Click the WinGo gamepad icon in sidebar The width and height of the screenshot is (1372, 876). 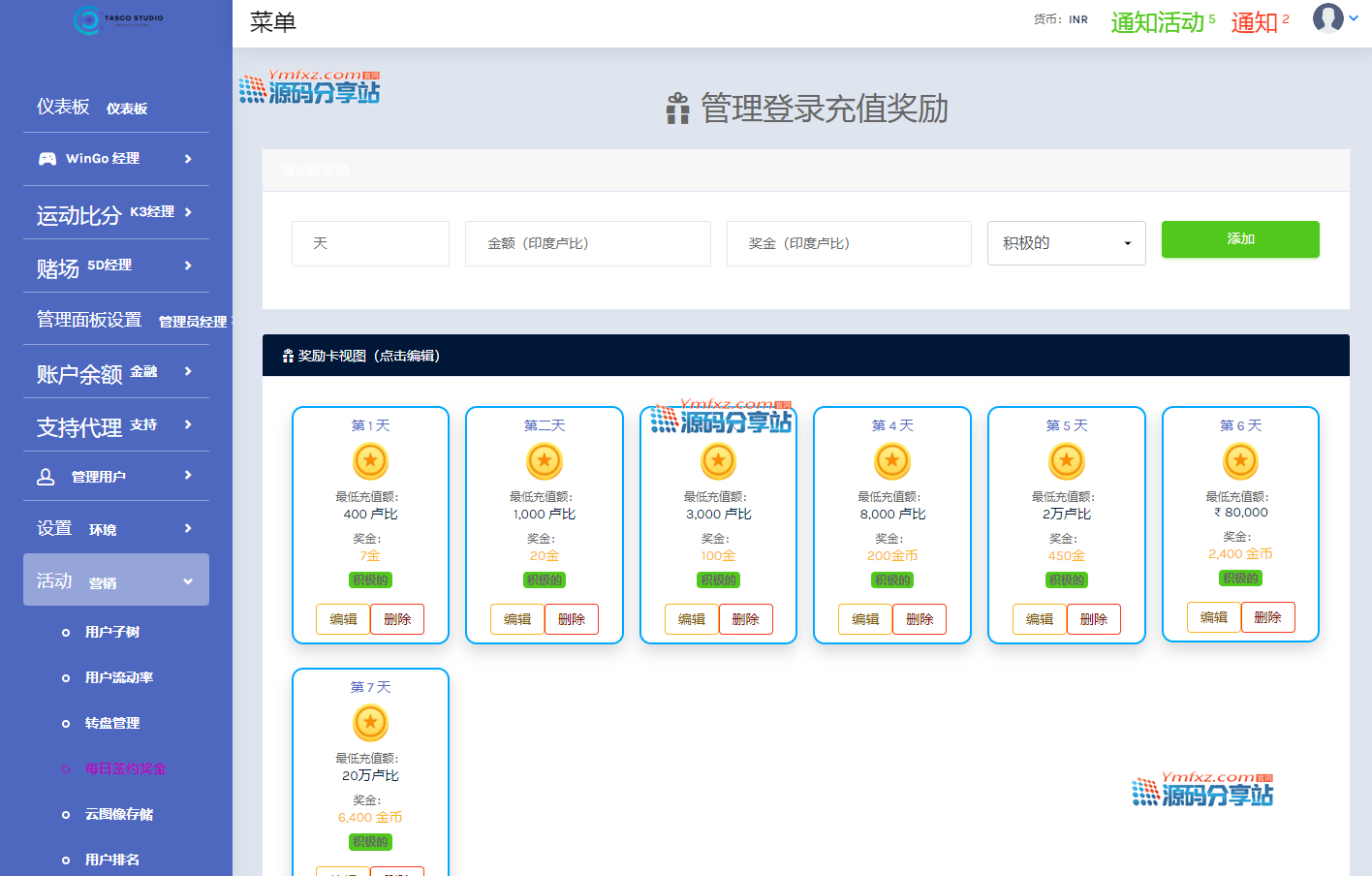47,159
